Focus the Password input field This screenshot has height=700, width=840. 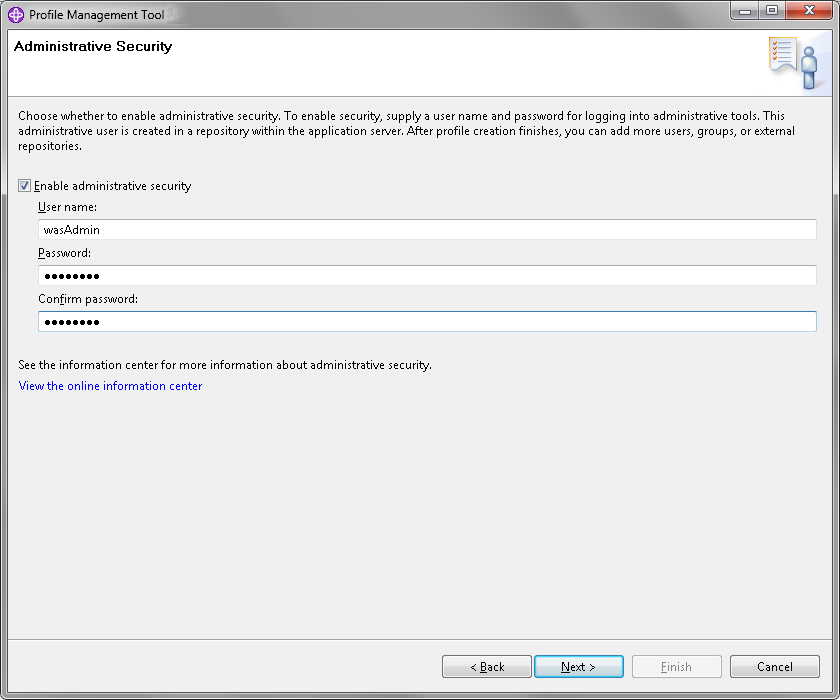pos(427,276)
